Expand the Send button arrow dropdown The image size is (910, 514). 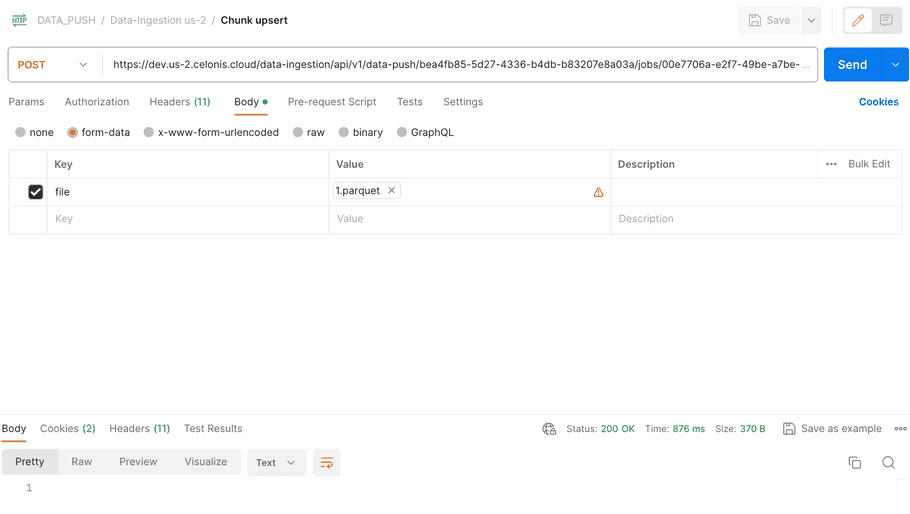click(x=895, y=65)
